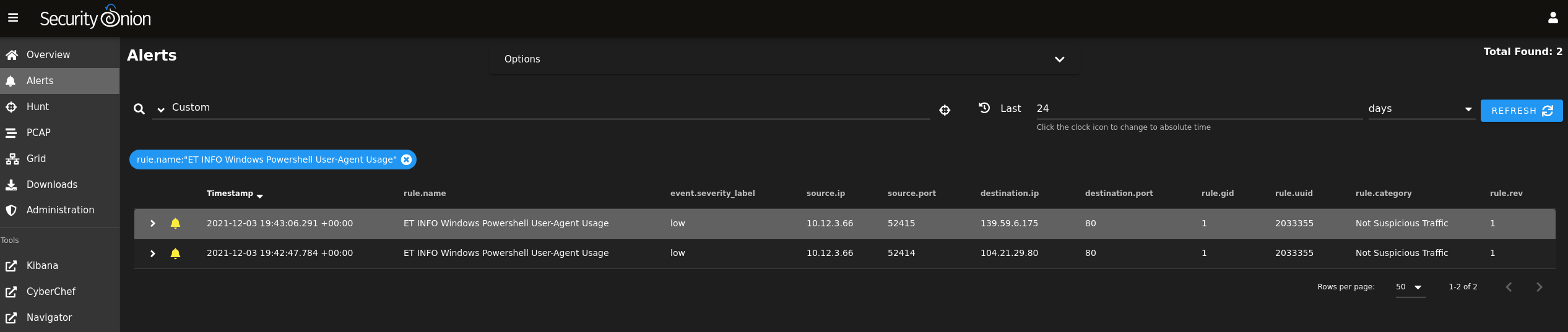Click the Last time value input field
The height and width of the screenshot is (332, 1568).
click(x=1198, y=109)
